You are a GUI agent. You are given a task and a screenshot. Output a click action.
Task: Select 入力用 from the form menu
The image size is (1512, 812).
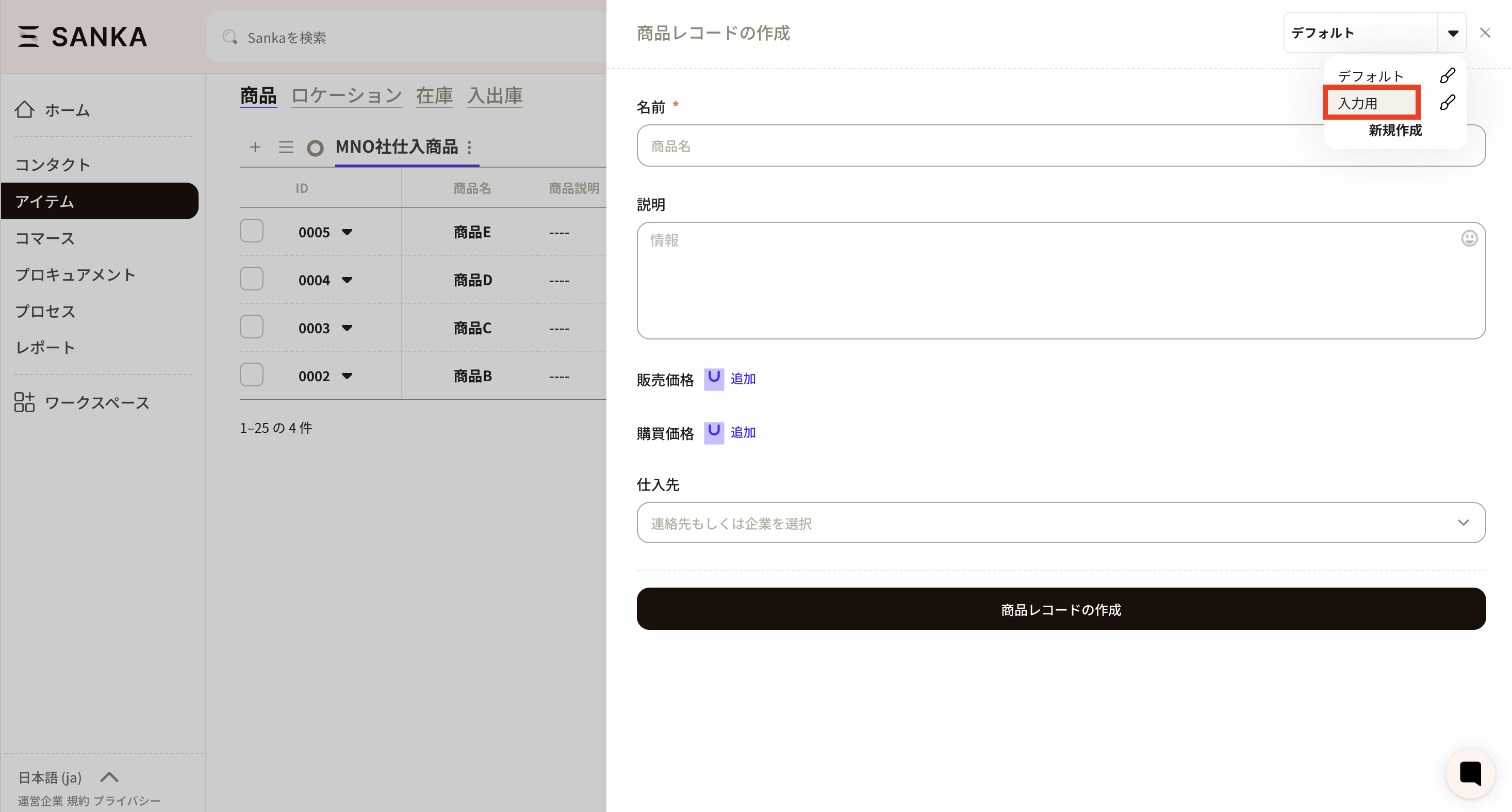(1371, 103)
